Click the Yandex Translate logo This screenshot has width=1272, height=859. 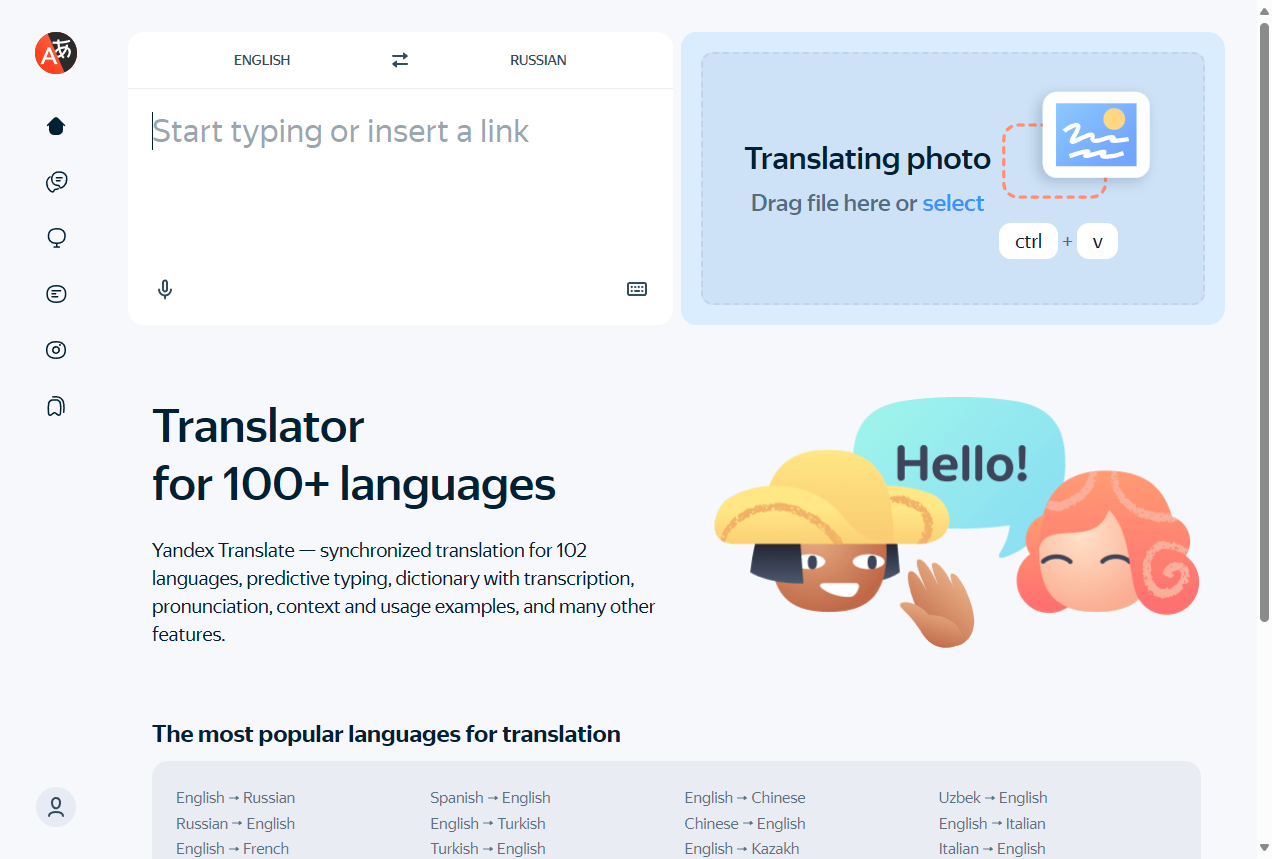click(x=55, y=54)
